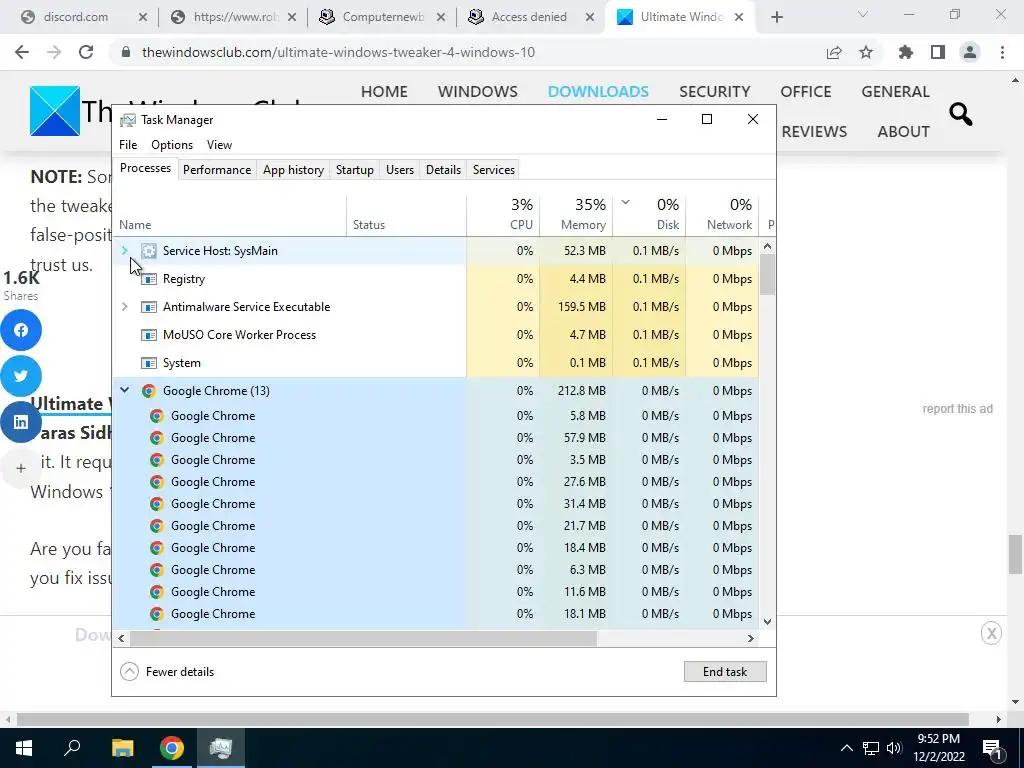
Task: Click the End task button
Action: (x=725, y=671)
